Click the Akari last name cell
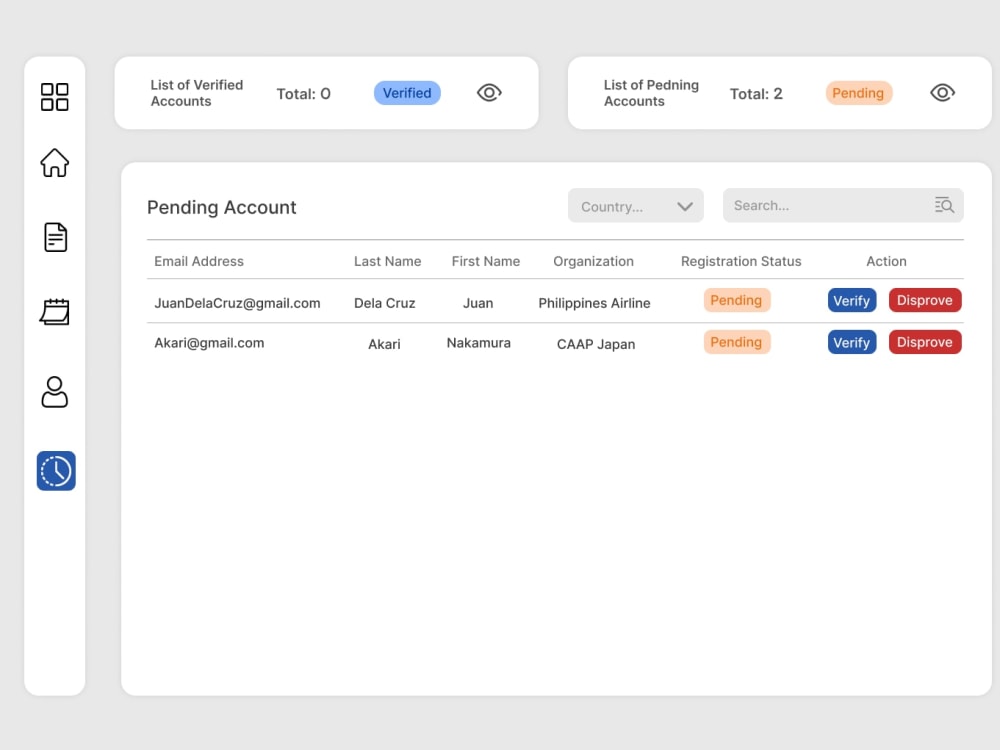This screenshot has width=1000, height=750. [385, 344]
